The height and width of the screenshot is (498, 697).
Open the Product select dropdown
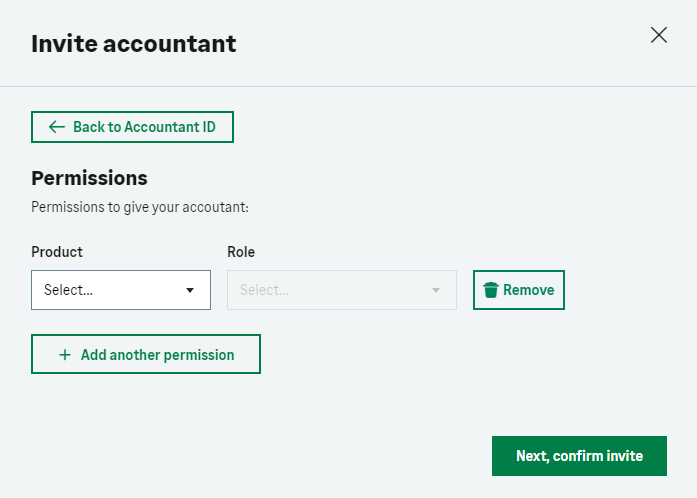(121, 290)
